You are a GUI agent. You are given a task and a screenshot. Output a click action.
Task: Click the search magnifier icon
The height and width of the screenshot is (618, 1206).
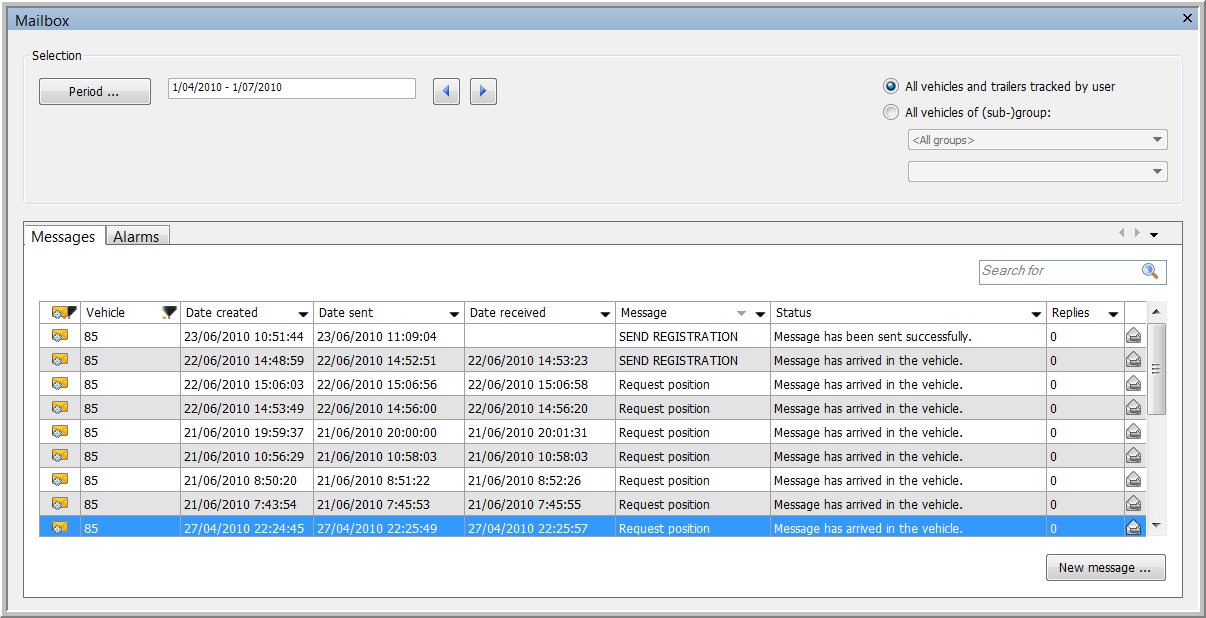[x=1150, y=271]
